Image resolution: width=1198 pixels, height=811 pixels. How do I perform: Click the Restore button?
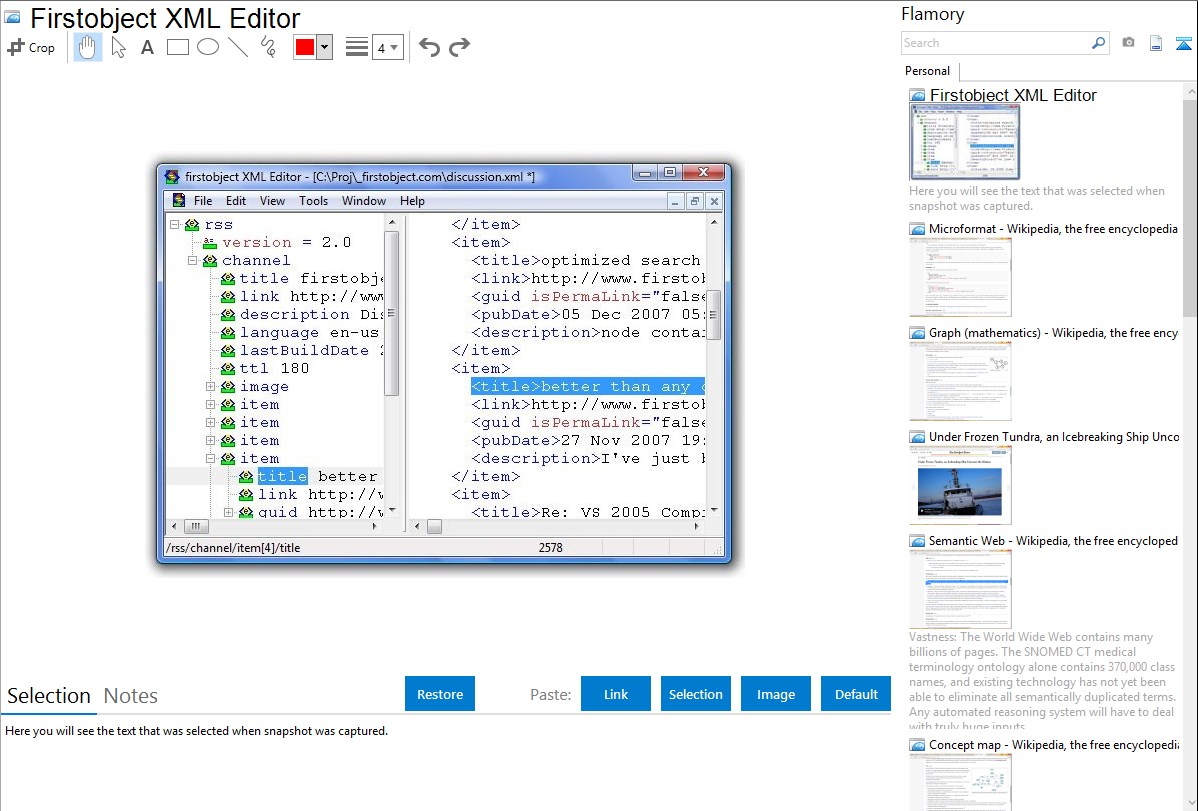(440, 694)
